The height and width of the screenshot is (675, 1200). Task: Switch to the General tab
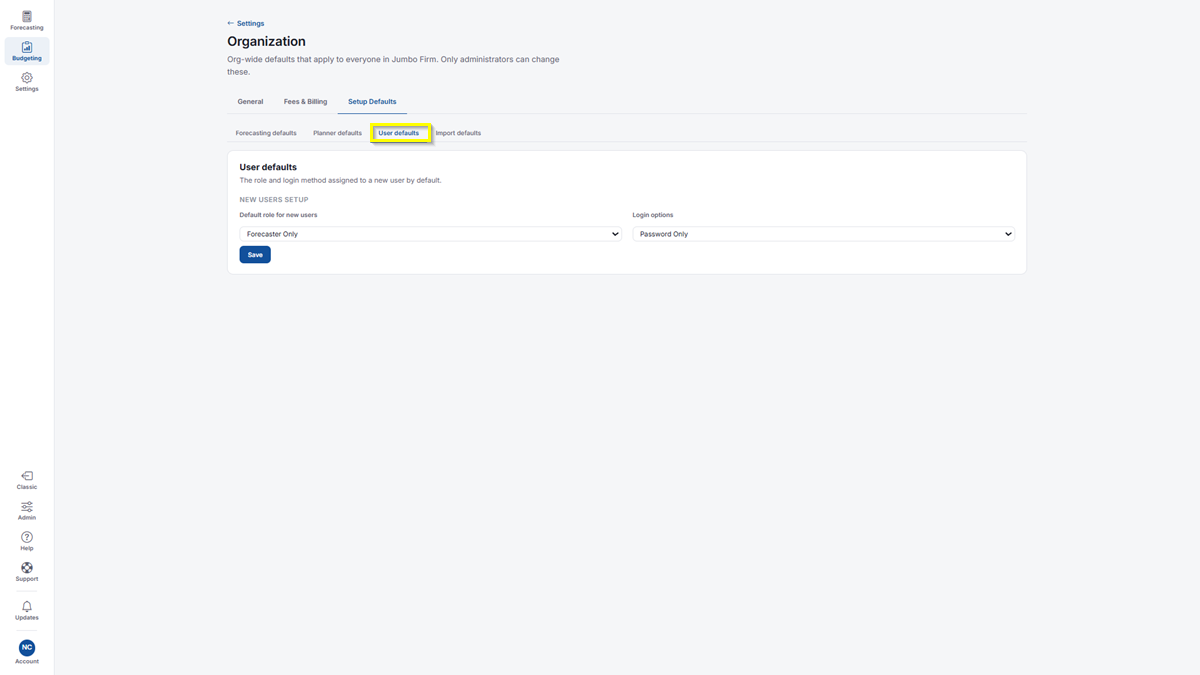pos(250,102)
